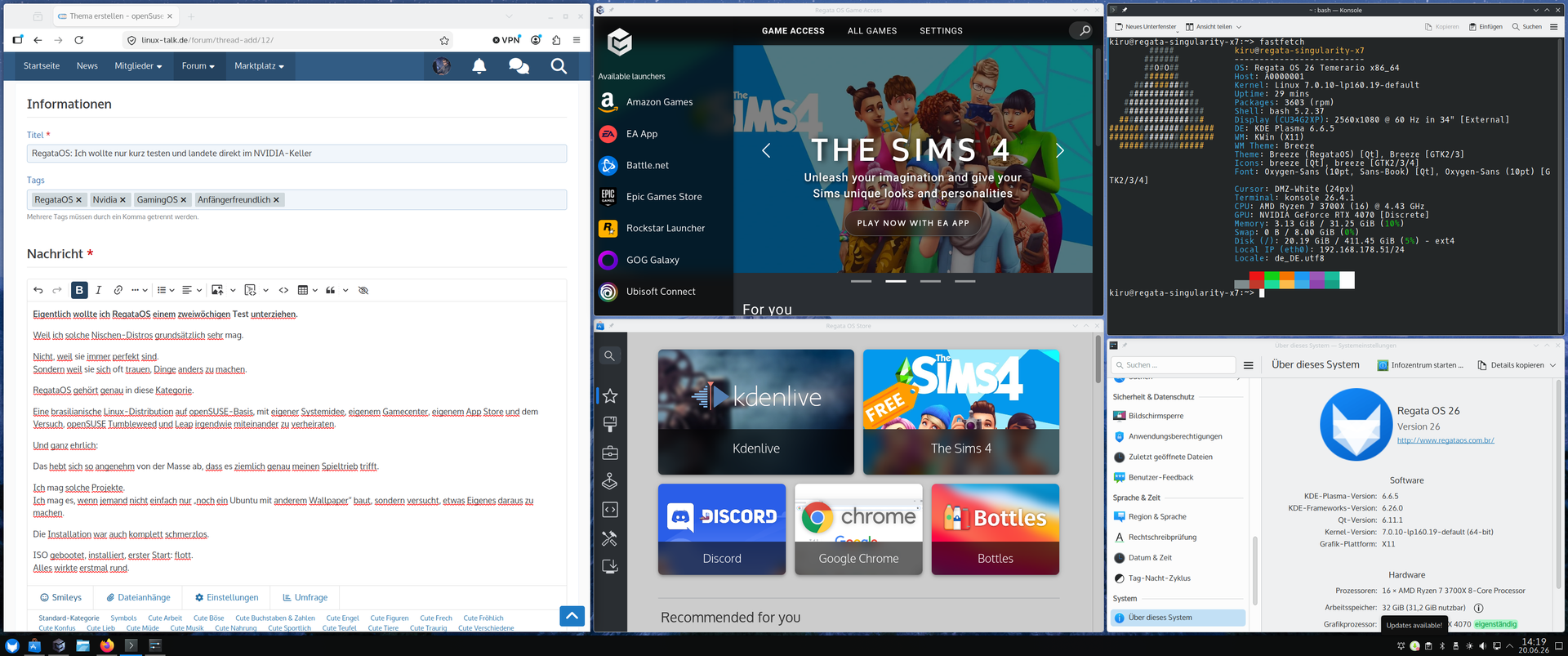This screenshot has width=1568, height=656.
Task: Open the list style dropdown in editor
Action: coord(166,290)
